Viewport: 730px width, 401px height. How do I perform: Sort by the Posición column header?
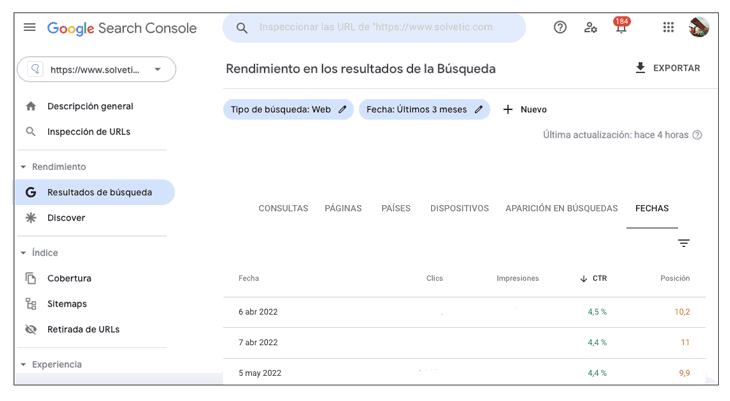[675, 279]
